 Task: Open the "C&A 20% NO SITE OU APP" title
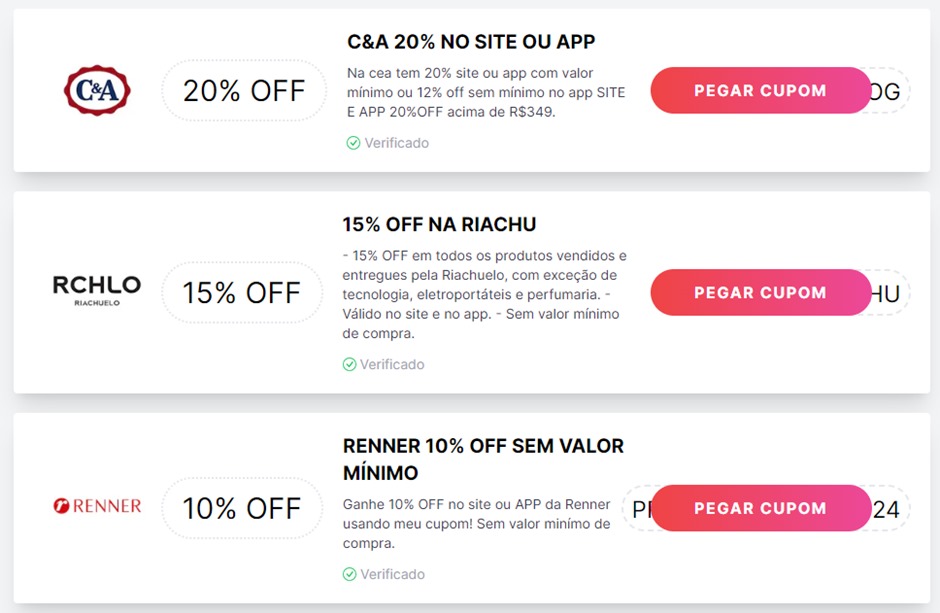click(471, 42)
